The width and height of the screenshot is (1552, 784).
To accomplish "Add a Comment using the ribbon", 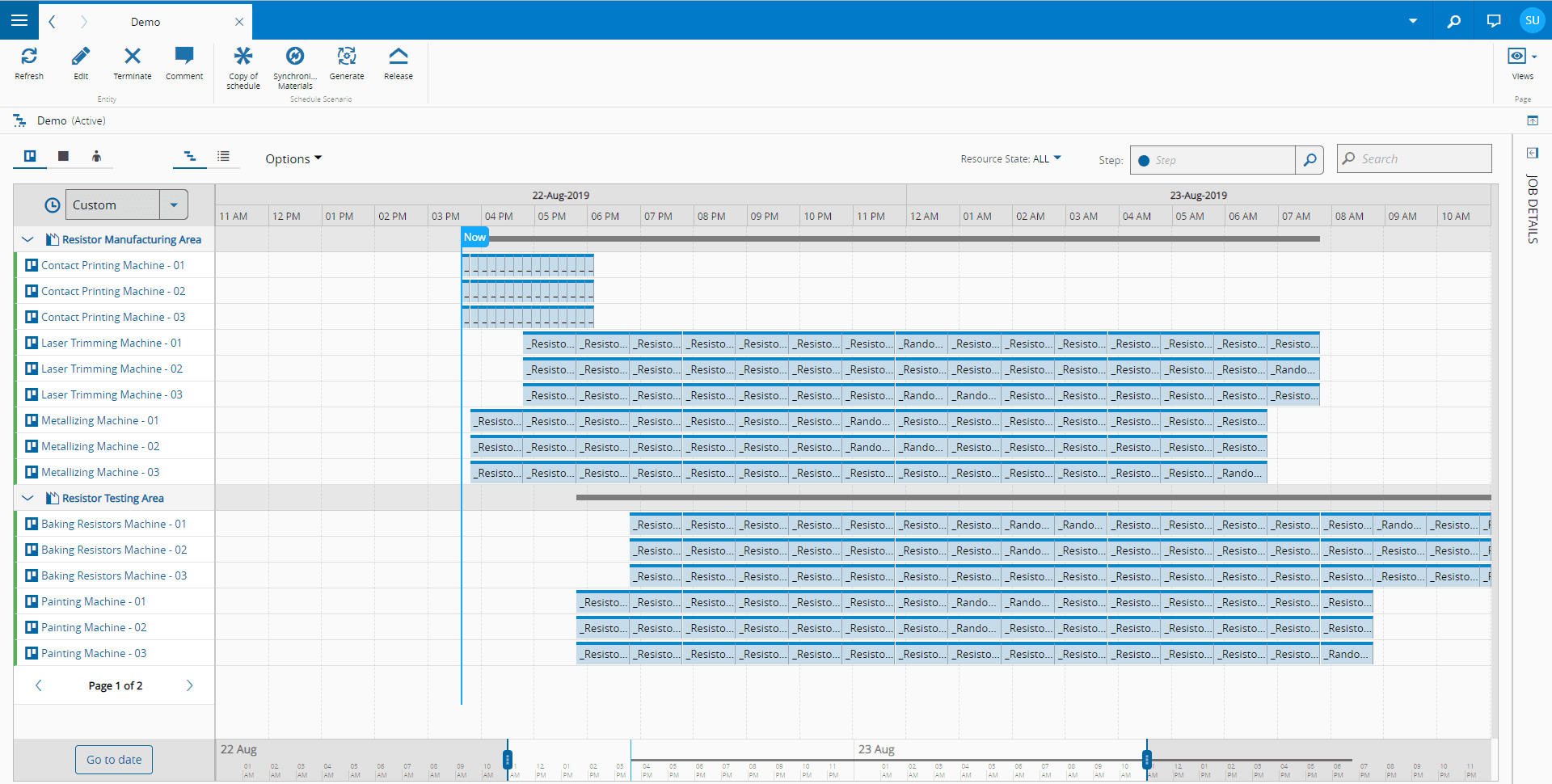I will pos(184,57).
